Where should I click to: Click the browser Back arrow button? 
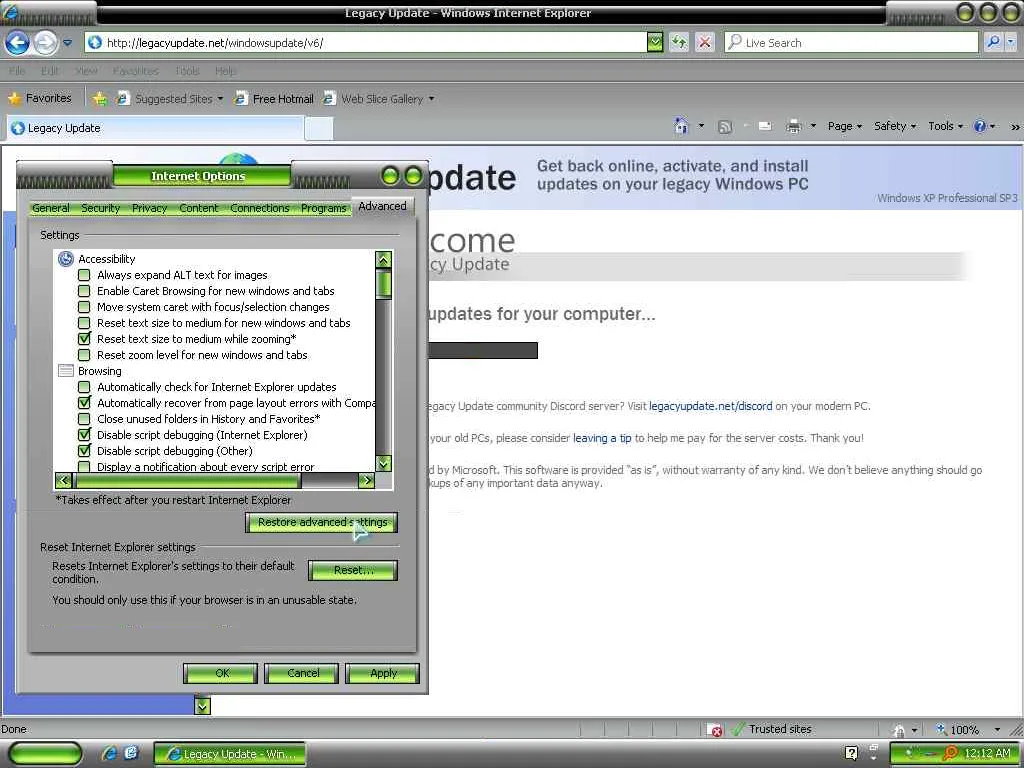pos(18,43)
